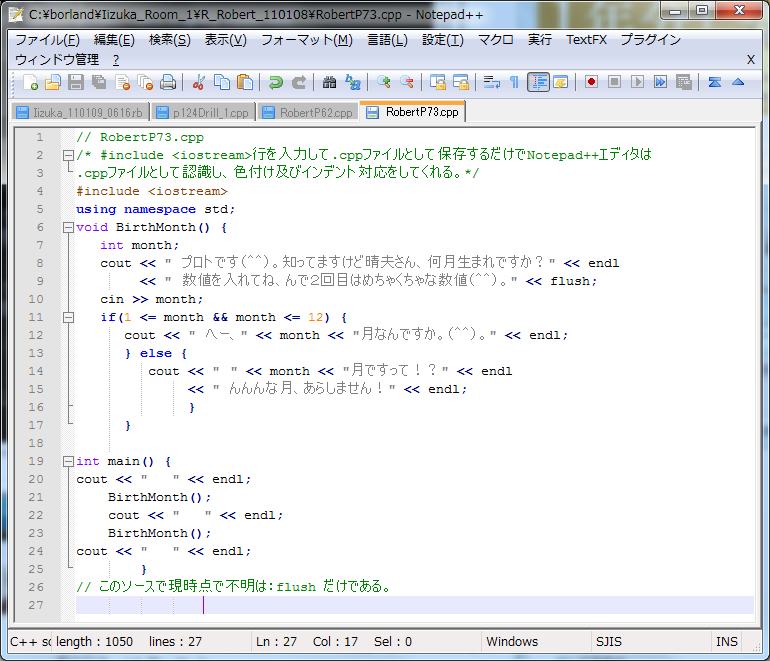Cut selection with scissors icon
Image resolution: width=770 pixels, height=661 pixels.
(x=198, y=82)
